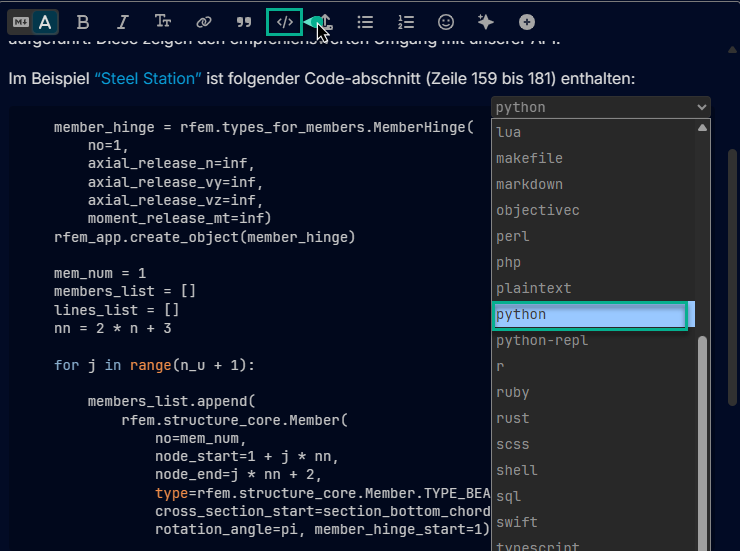Choose plaintext from language list
This screenshot has height=551, width=740.
click(534, 288)
